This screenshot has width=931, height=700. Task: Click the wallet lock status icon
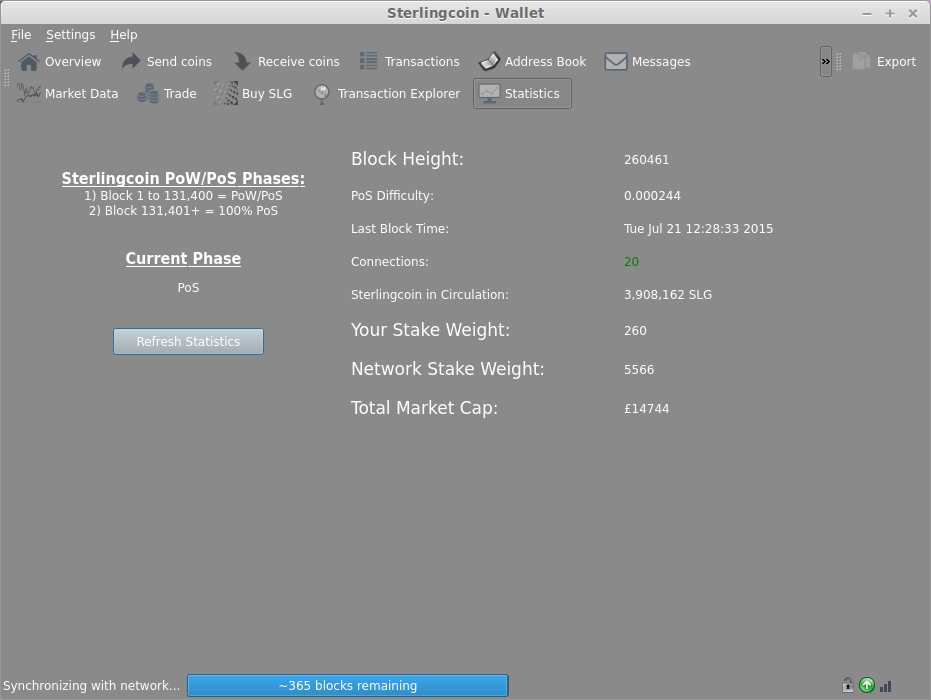[848, 685]
